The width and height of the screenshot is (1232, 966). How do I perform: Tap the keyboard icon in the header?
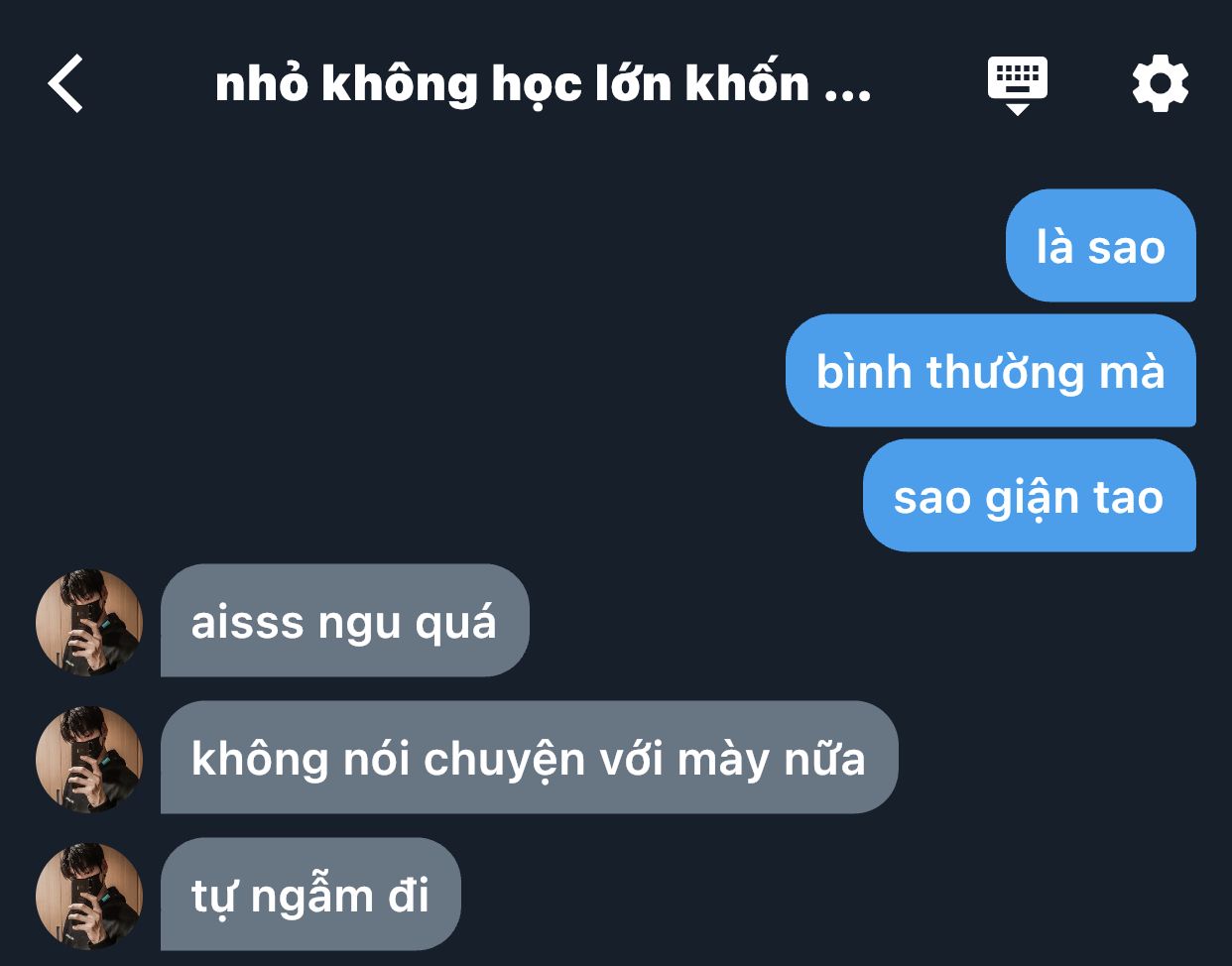pos(1018,78)
